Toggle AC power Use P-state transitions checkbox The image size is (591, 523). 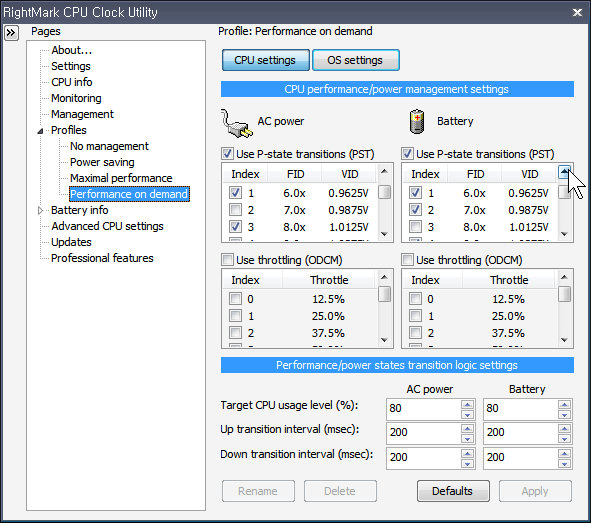coord(228,154)
